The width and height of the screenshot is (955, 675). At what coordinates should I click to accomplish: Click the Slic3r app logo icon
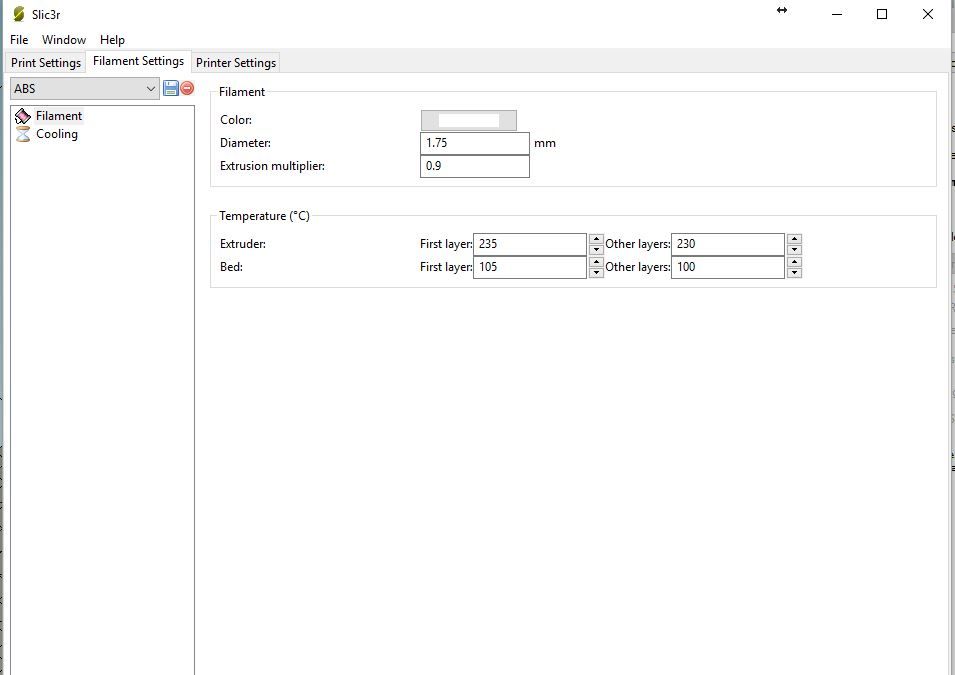[x=19, y=13]
